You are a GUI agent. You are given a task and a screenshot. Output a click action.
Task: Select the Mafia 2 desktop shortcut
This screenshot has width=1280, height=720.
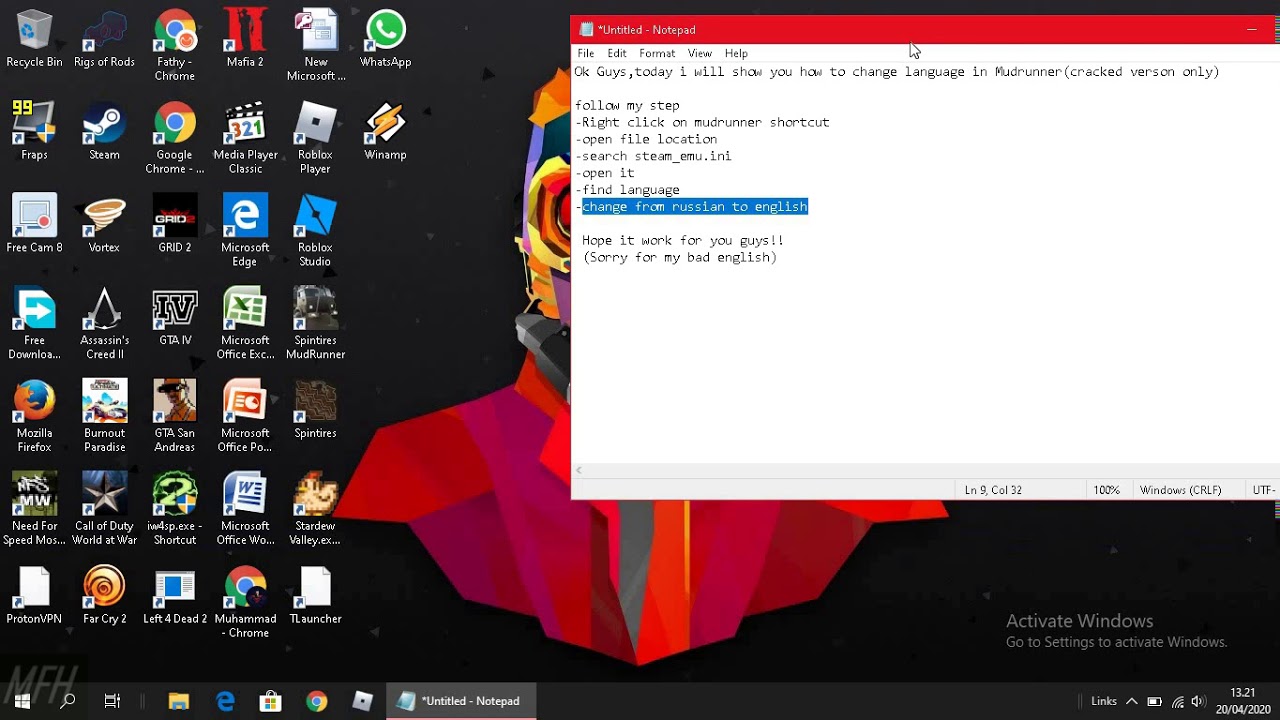(x=245, y=40)
